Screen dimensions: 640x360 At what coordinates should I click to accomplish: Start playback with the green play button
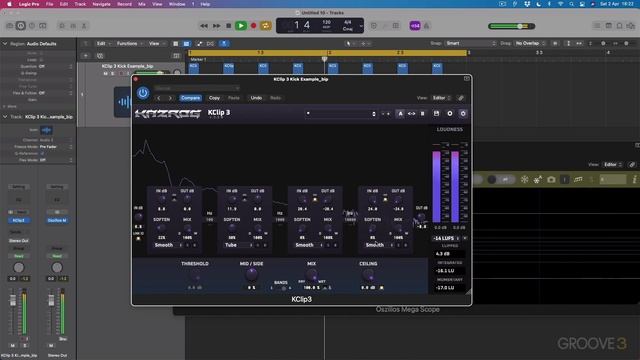pos(241,26)
